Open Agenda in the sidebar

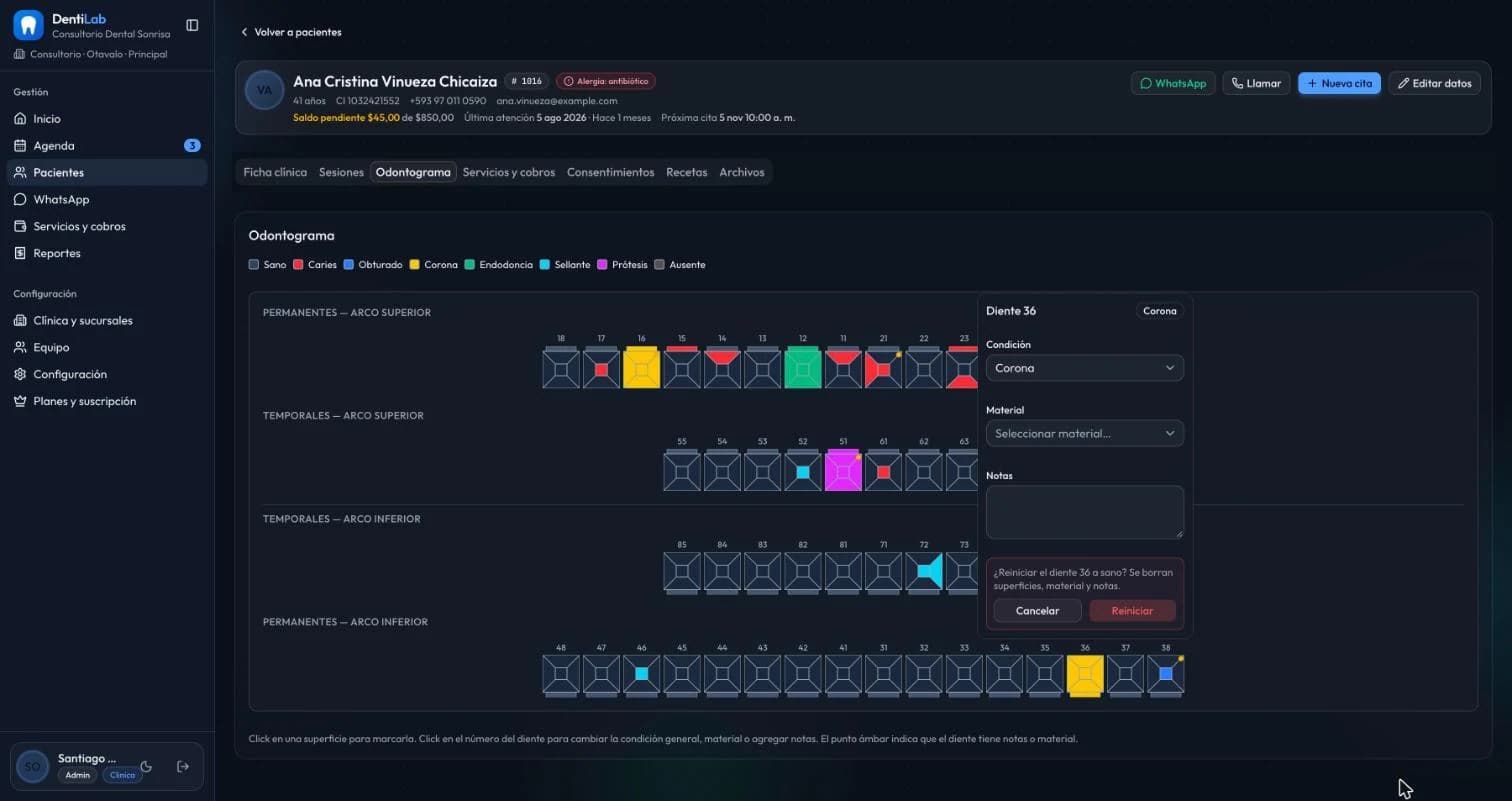tap(107, 145)
